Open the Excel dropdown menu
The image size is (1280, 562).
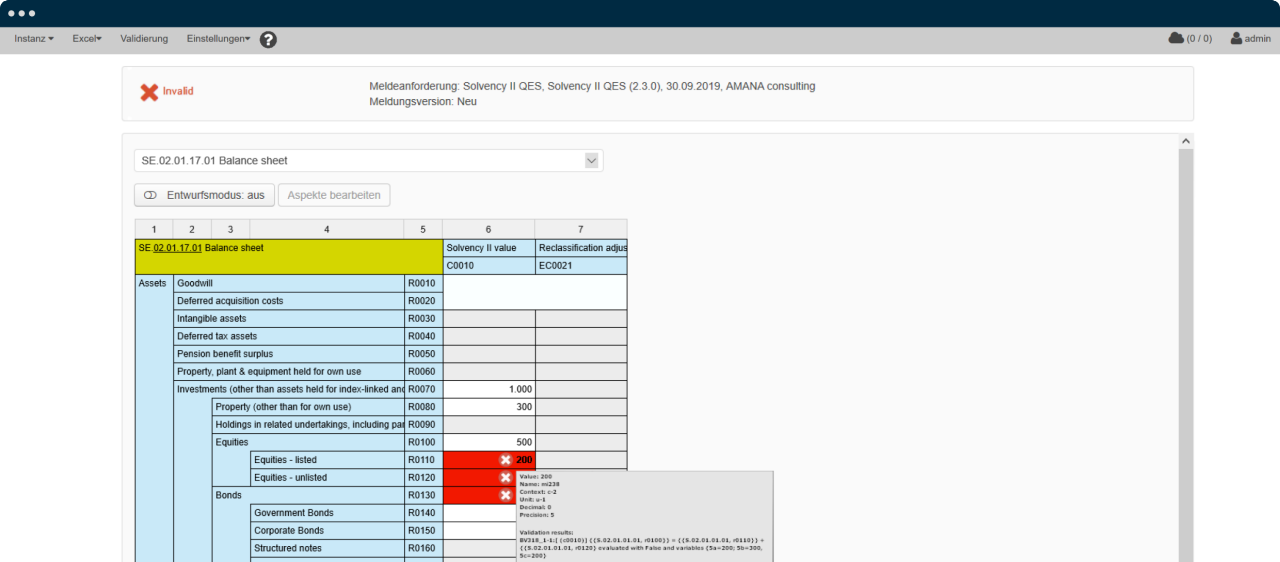pyautogui.click(x=87, y=39)
